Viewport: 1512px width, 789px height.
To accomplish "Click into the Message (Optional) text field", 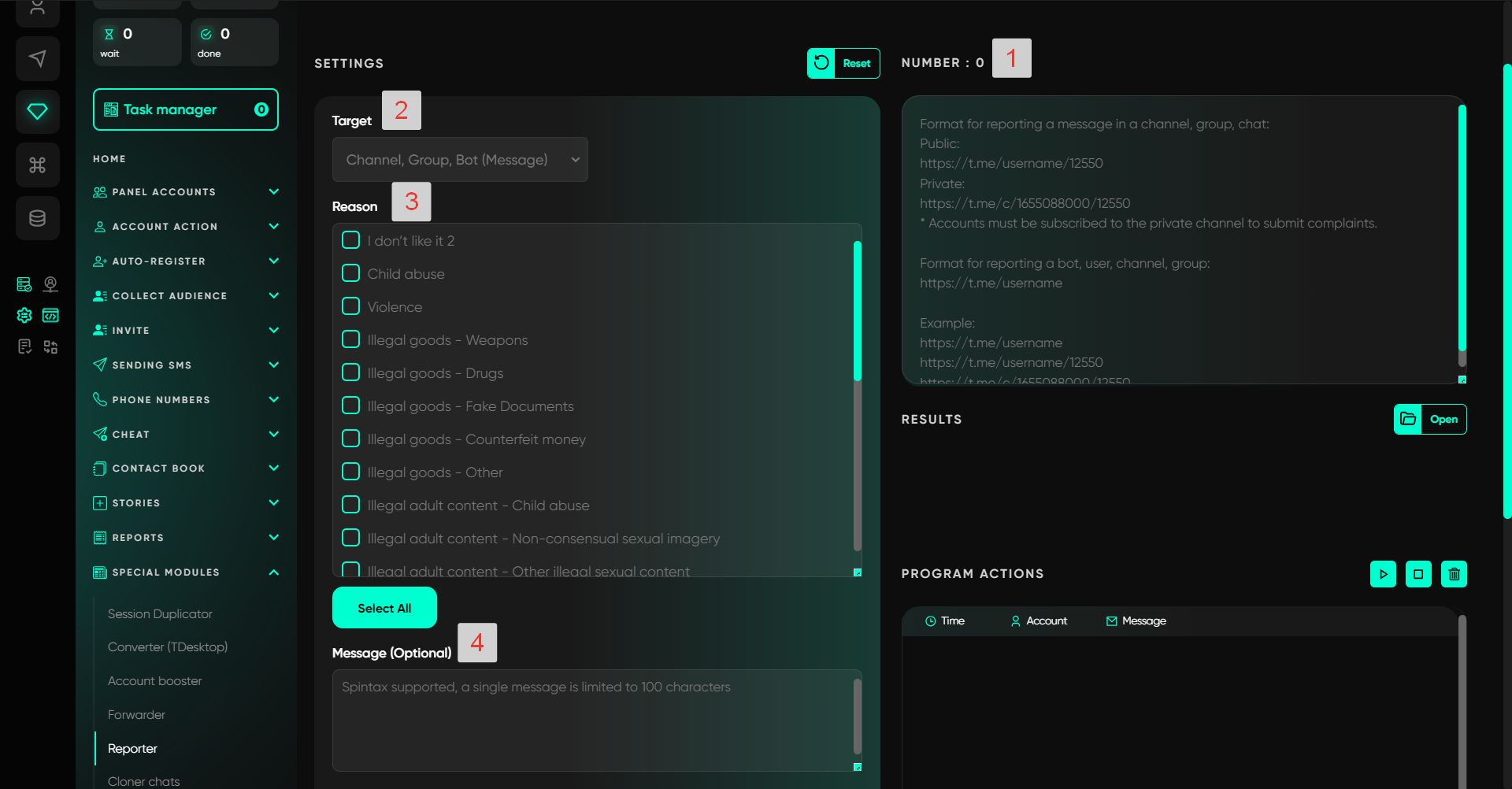I will 592,720.
